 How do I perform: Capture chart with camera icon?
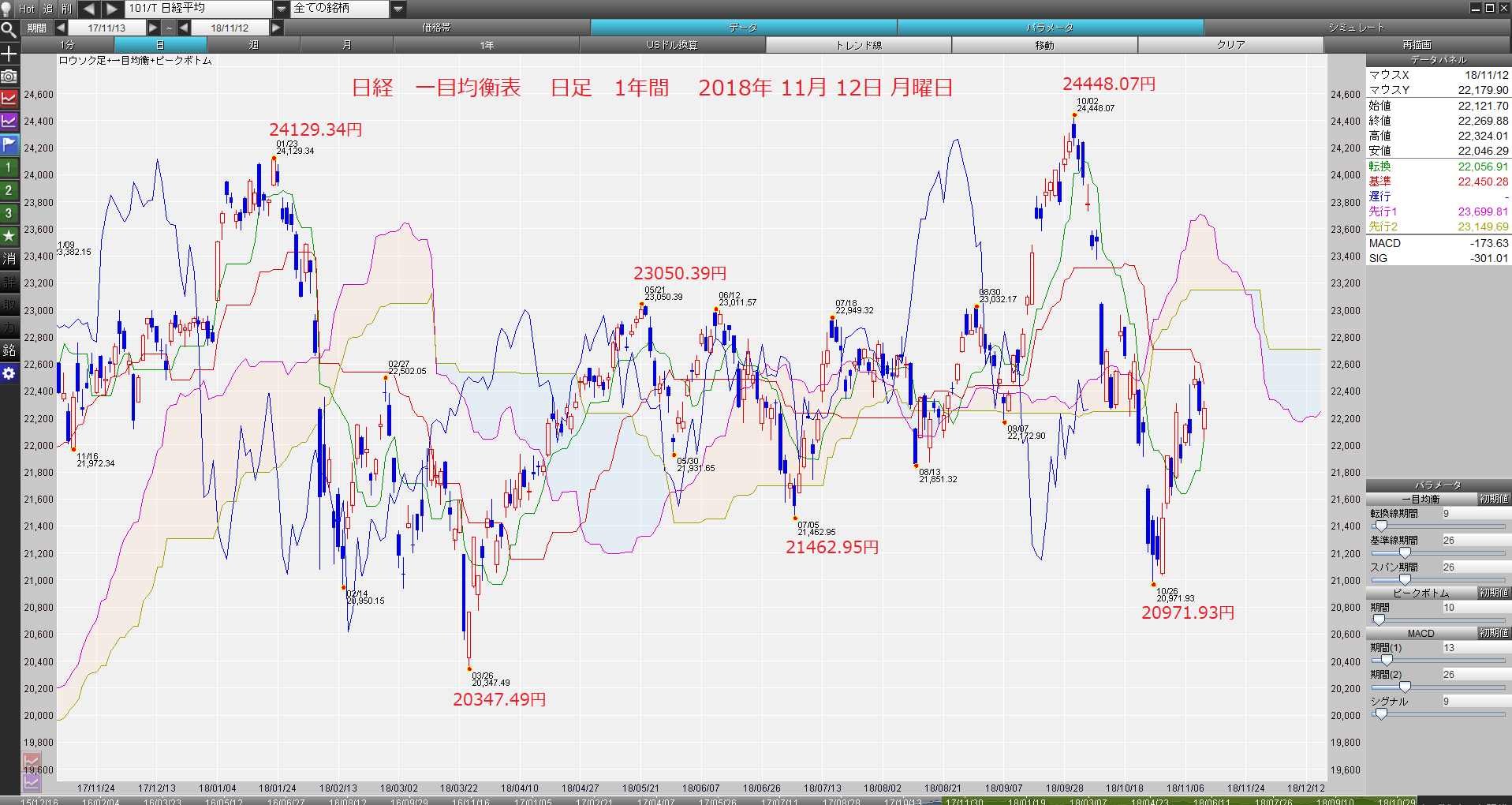[x=9, y=77]
